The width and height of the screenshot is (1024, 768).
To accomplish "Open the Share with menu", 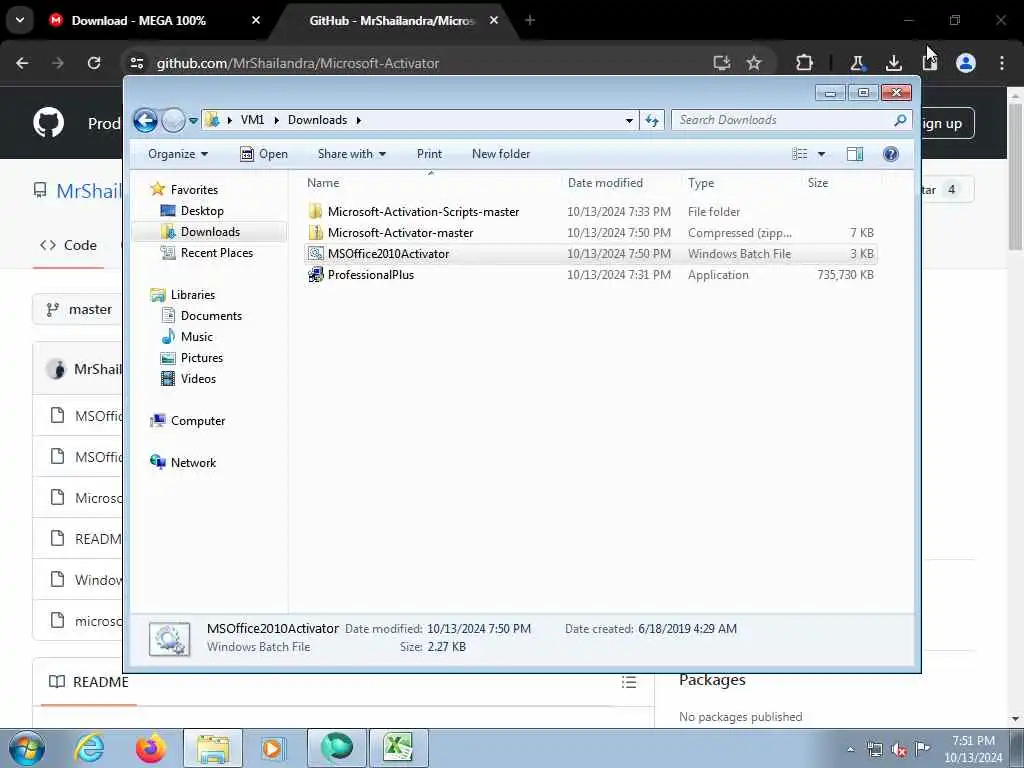I will [x=351, y=154].
